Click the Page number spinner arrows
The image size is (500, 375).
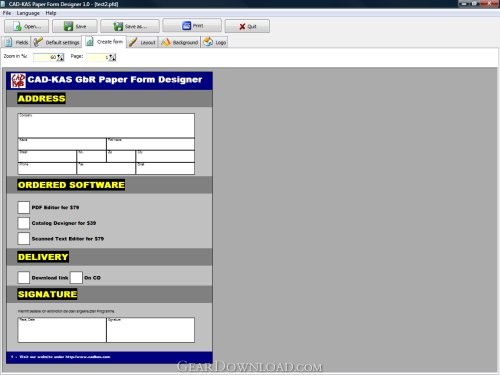tap(113, 57)
